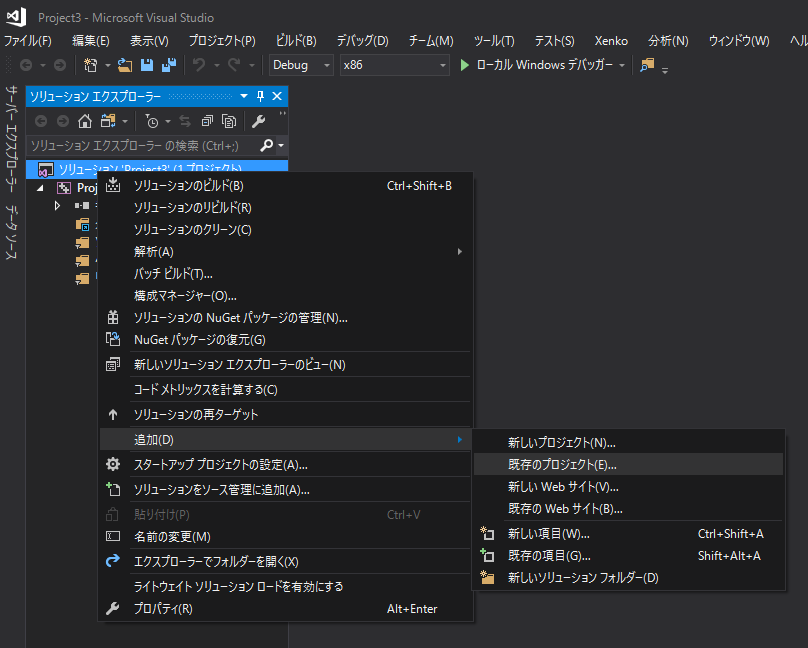Open the プロジェクト(P) menu
The width and height of the screenshot is (808, 648).
point(222,41)
